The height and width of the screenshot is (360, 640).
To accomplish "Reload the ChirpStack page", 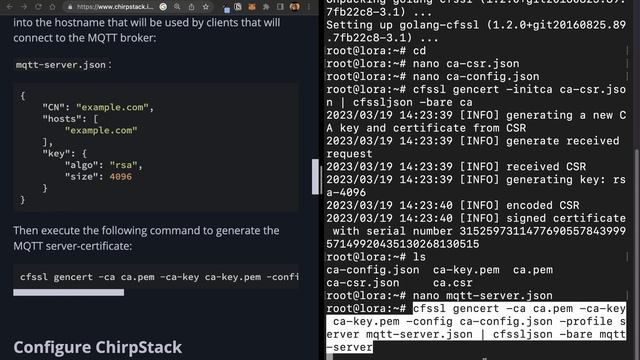I will tap(38, 7).
